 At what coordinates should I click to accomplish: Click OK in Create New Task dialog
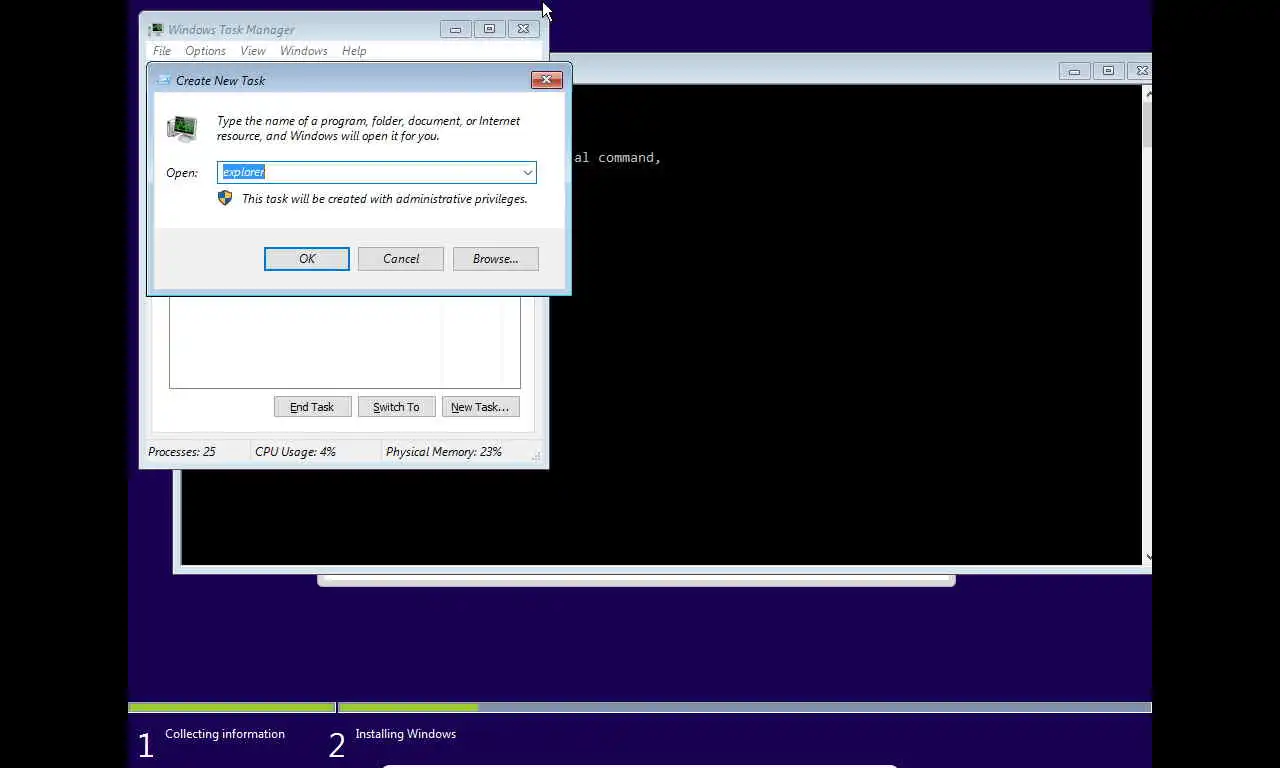pos(307,259)
